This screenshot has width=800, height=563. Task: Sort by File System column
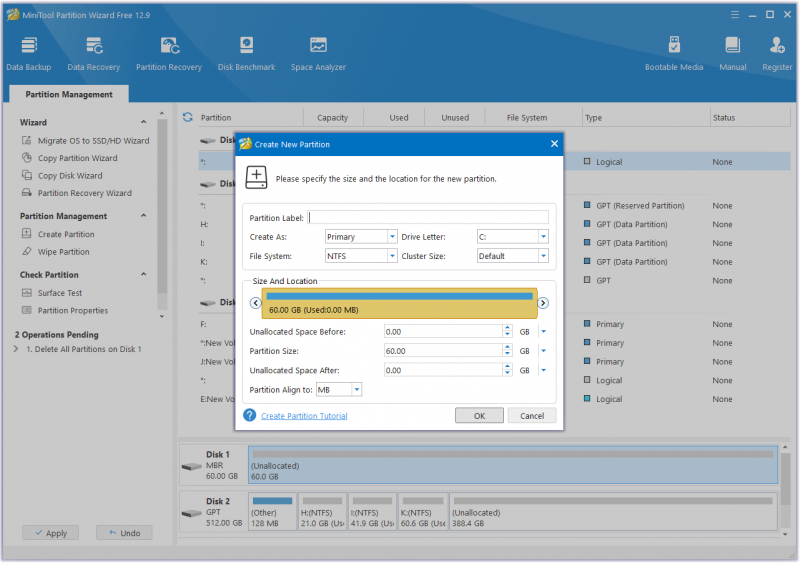click(x=527, y=117)
